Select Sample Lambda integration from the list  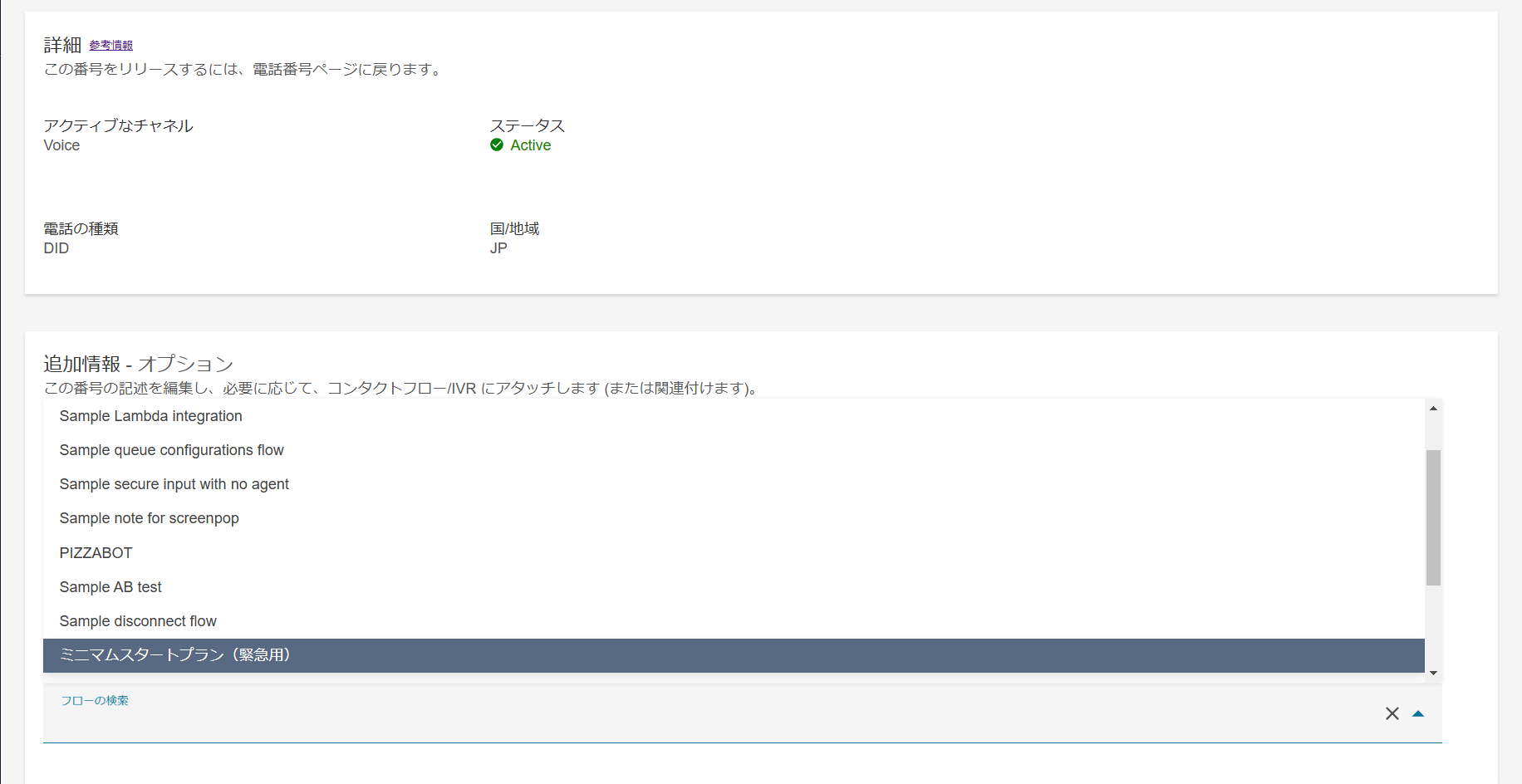150,416
